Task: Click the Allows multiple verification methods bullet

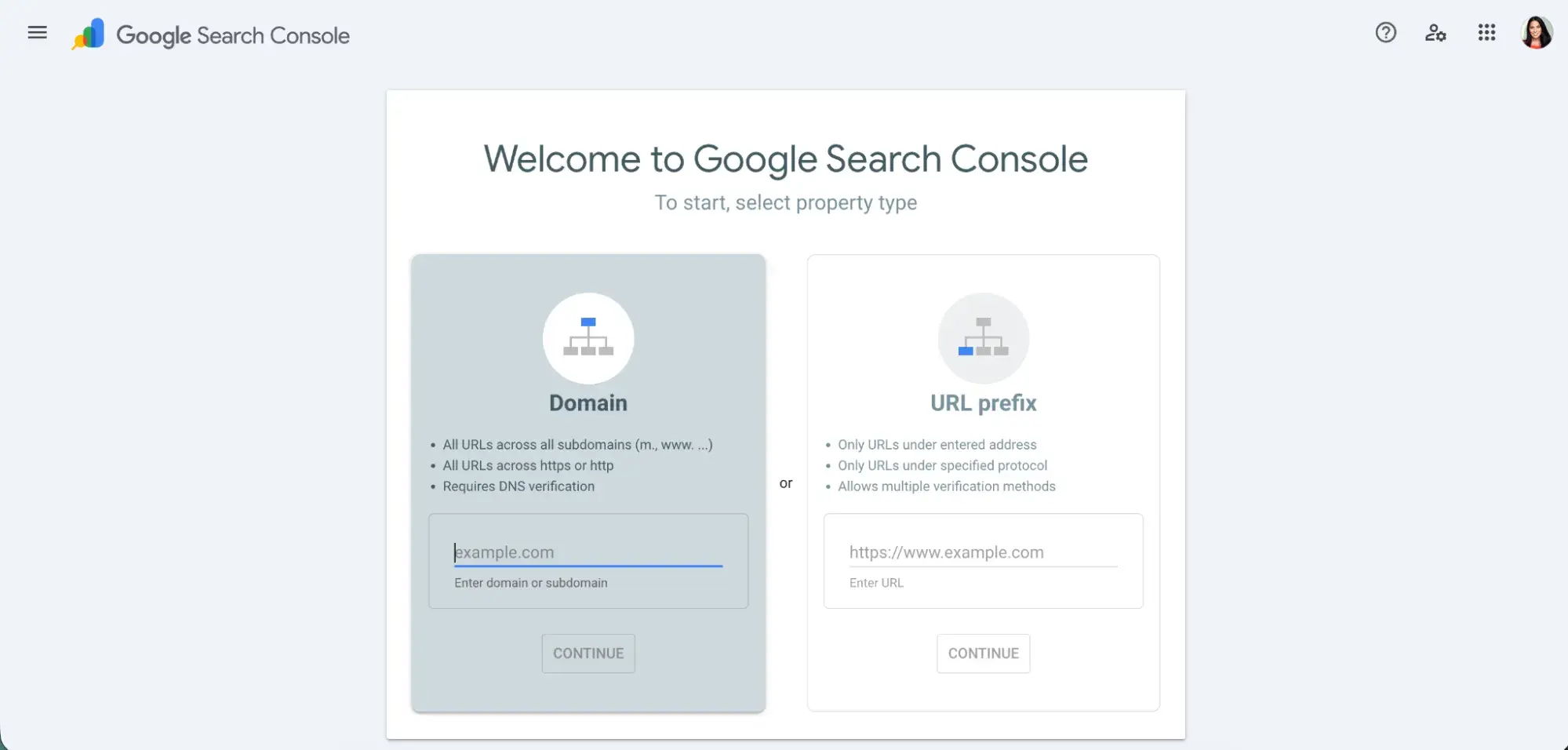Action: 947,486
